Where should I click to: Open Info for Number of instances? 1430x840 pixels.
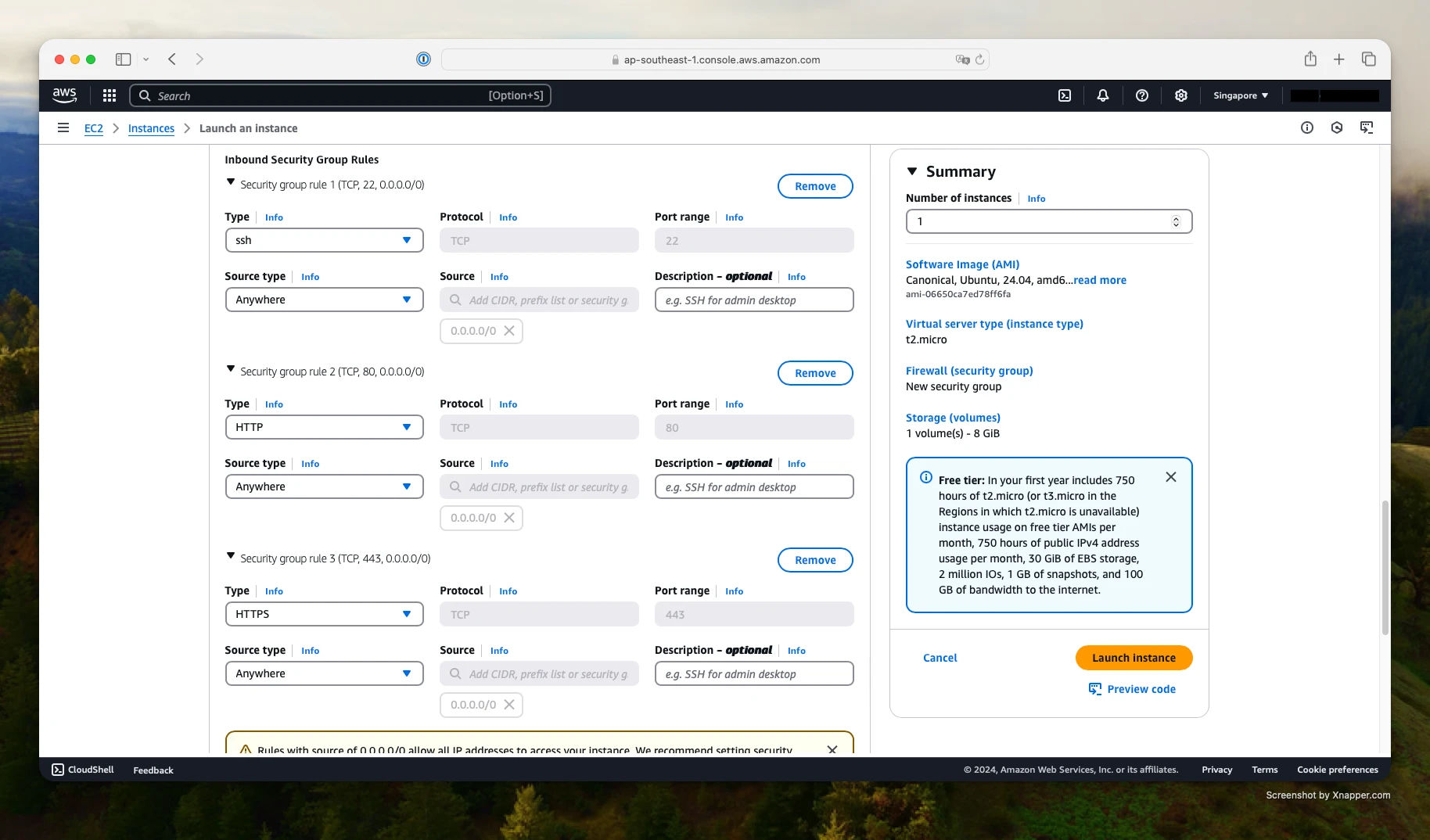pos(1036,199)
